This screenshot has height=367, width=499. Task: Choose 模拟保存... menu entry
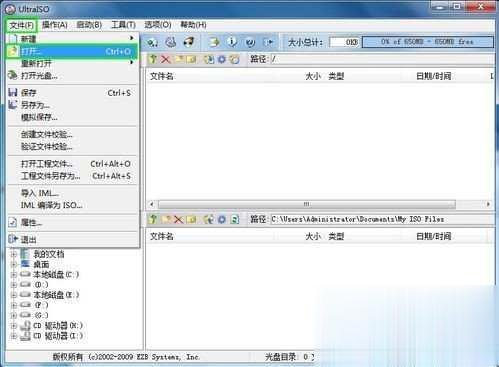click(72, 117)
